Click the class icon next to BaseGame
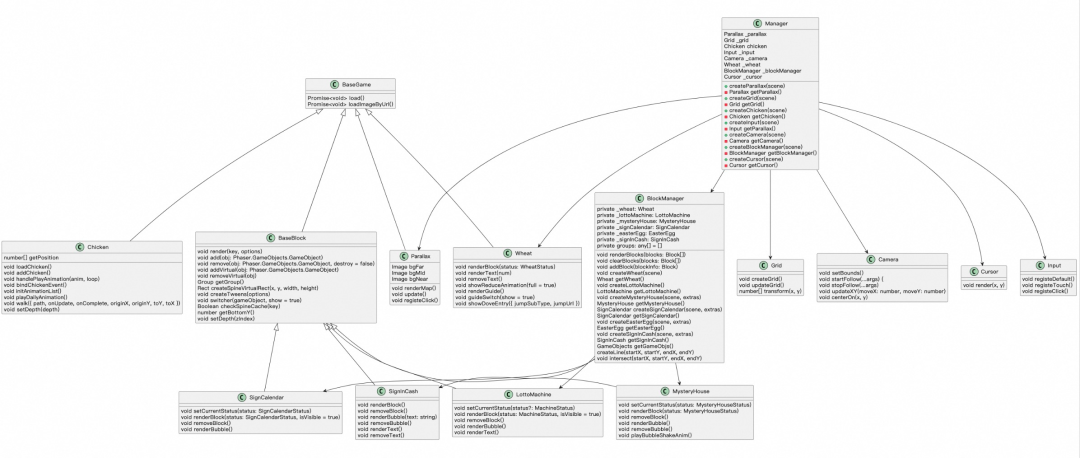The width and height of the screenshot is (1080, 458). pos(335,84)
